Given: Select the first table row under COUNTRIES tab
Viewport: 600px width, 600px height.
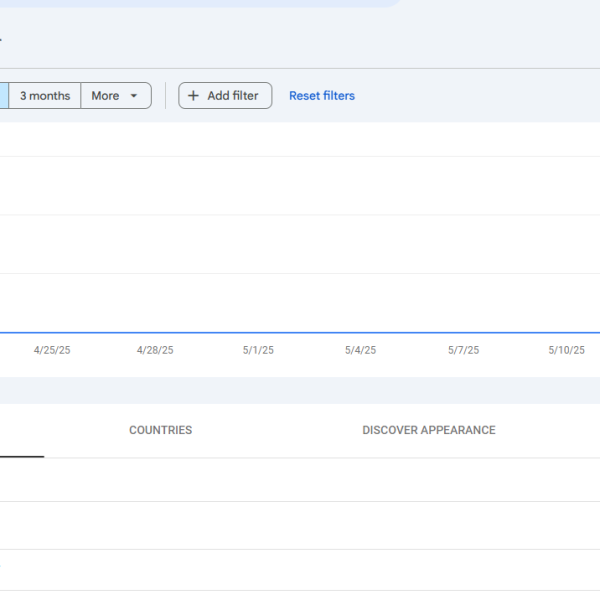Looking at the screenshot, I should (300, 480).
